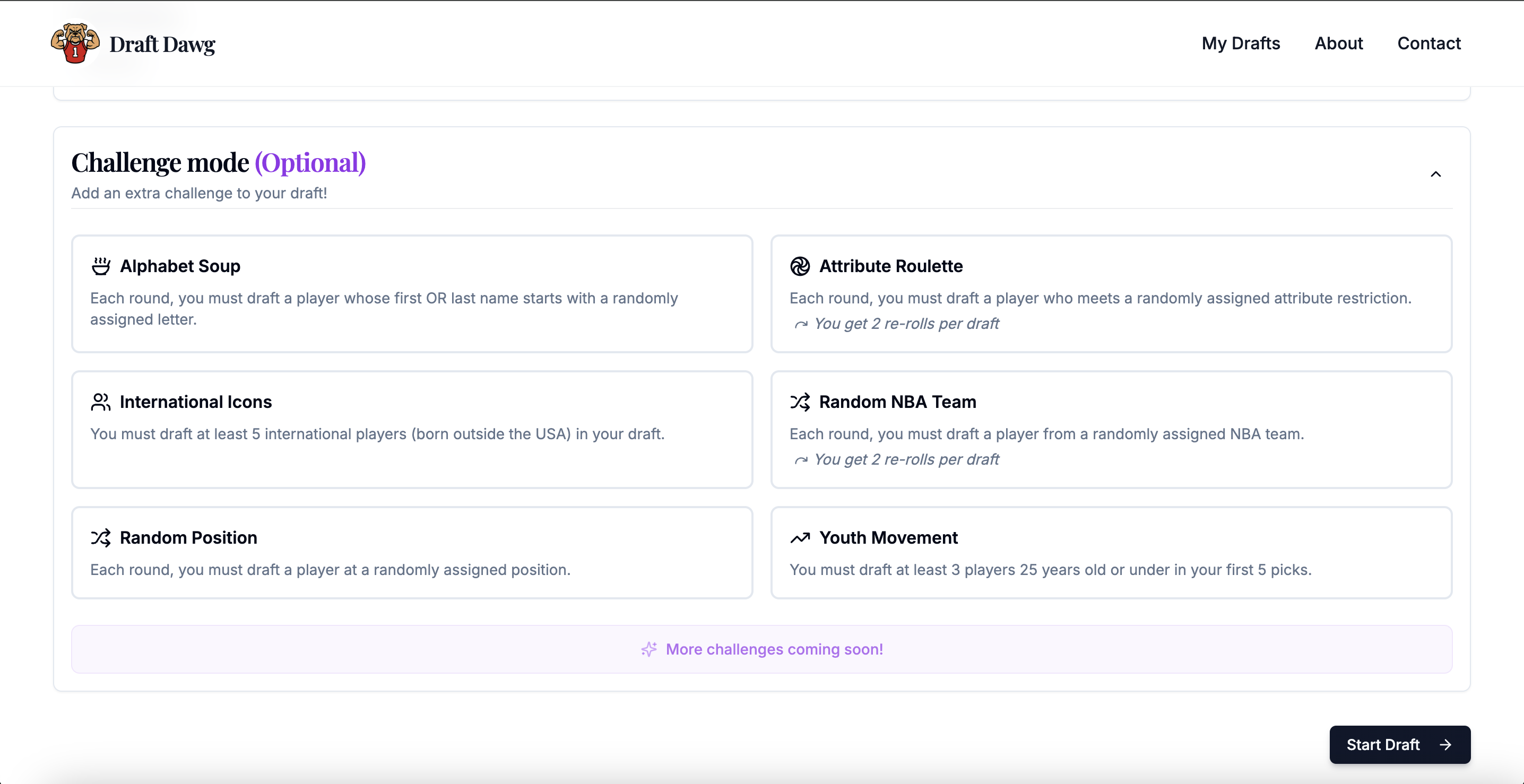Toggle the Youth Movement challenge option
The image size is (1524, 784).
[x=1111, y=553]
